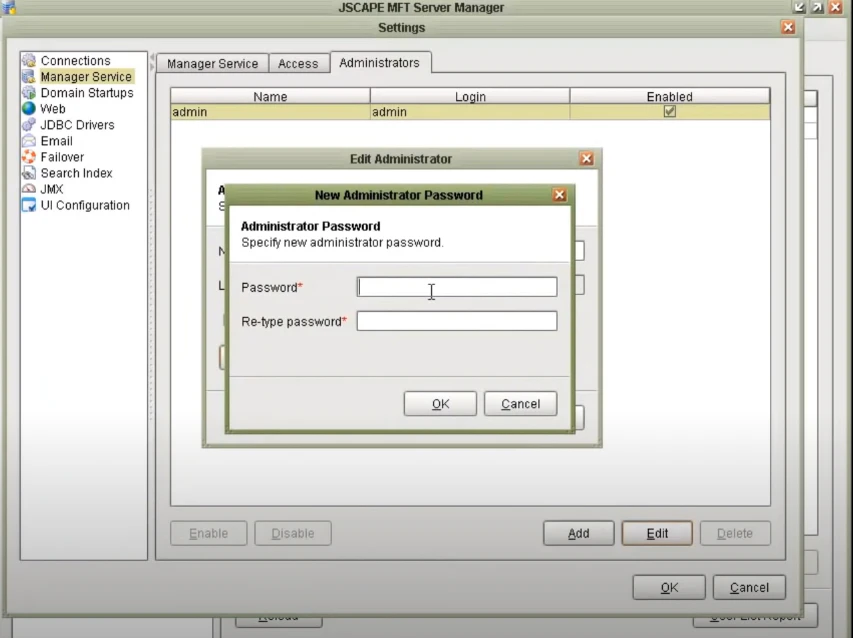The height and width of the screenshot is (638, 853).
Task: Switch to the Access tab
Action: [x=298, y=62]
